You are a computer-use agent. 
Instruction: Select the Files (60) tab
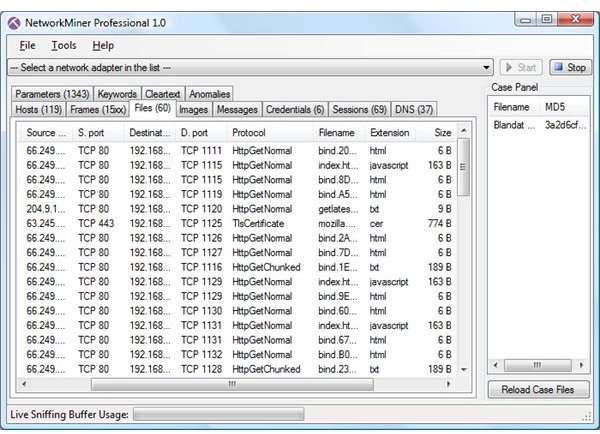click(153, 108)
